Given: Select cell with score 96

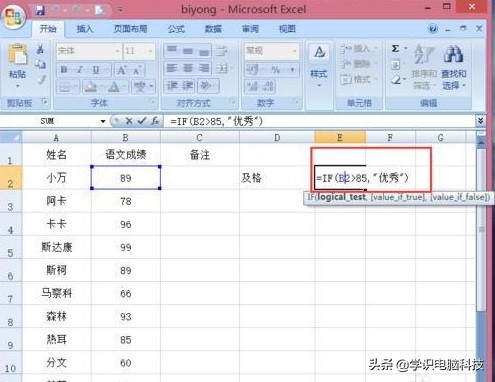Looking at the screenshot, I should click(x=126, y=224).
